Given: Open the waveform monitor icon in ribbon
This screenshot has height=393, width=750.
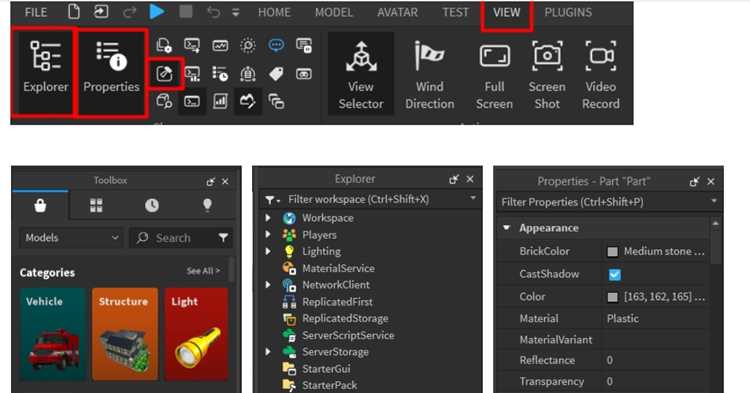Looking at the screenshot, I should coord(220,46).
